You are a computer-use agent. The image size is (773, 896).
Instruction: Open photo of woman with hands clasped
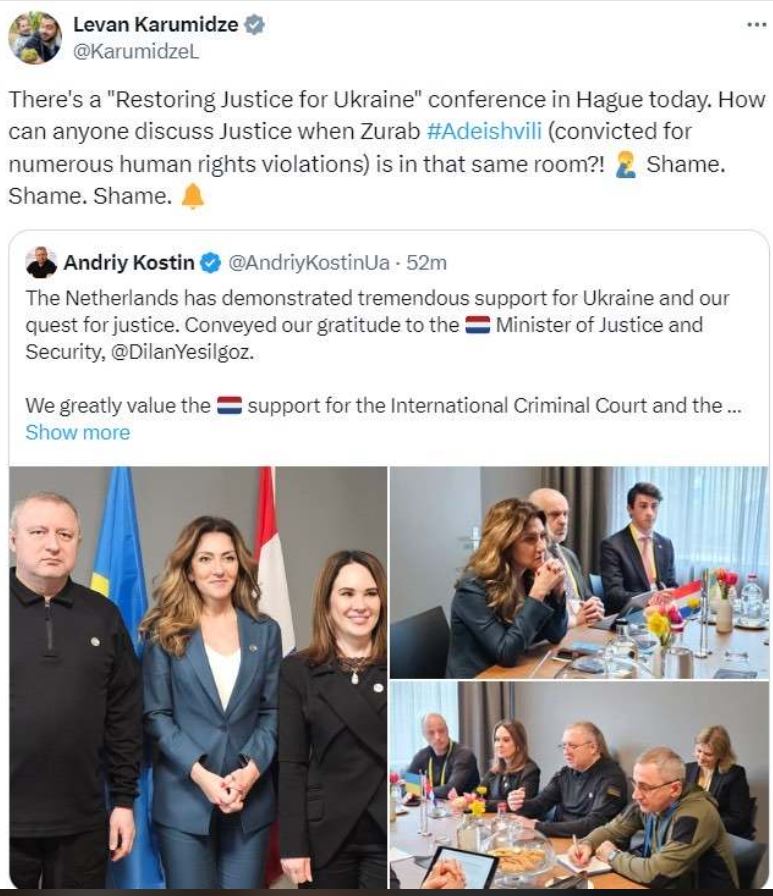click(x=579, y=572)
